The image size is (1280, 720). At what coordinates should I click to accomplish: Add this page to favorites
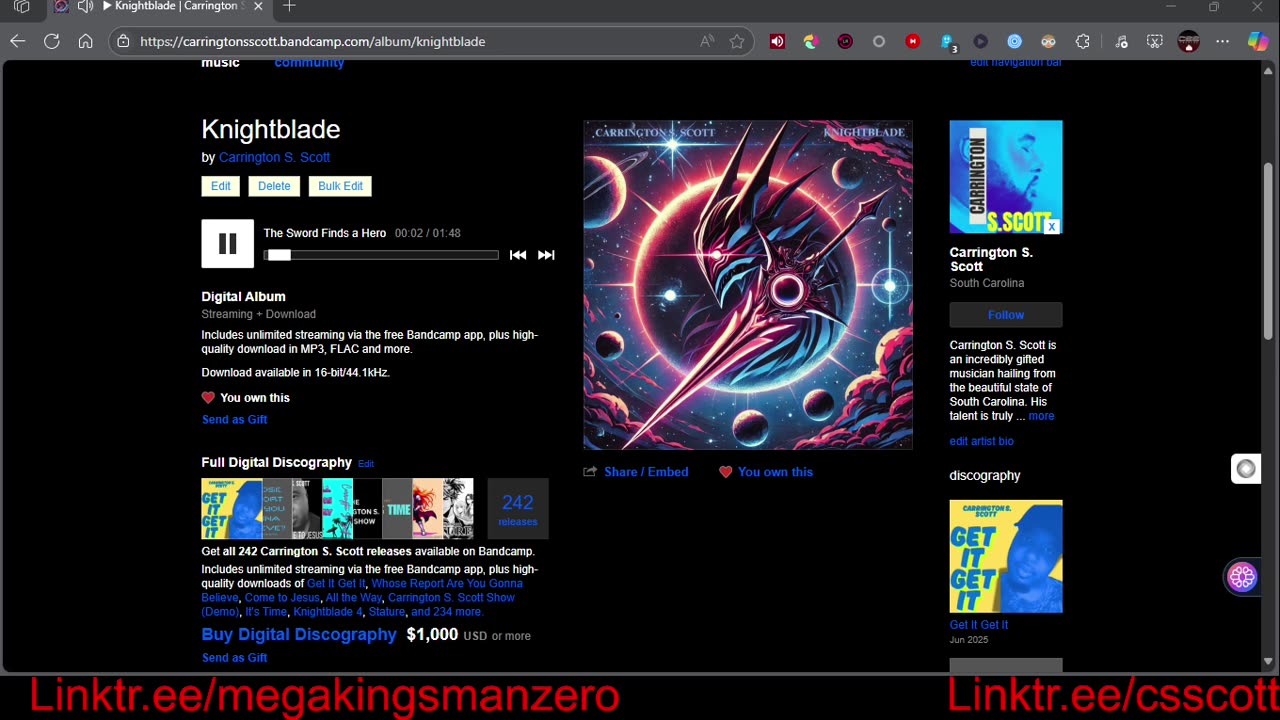(737, 41)
